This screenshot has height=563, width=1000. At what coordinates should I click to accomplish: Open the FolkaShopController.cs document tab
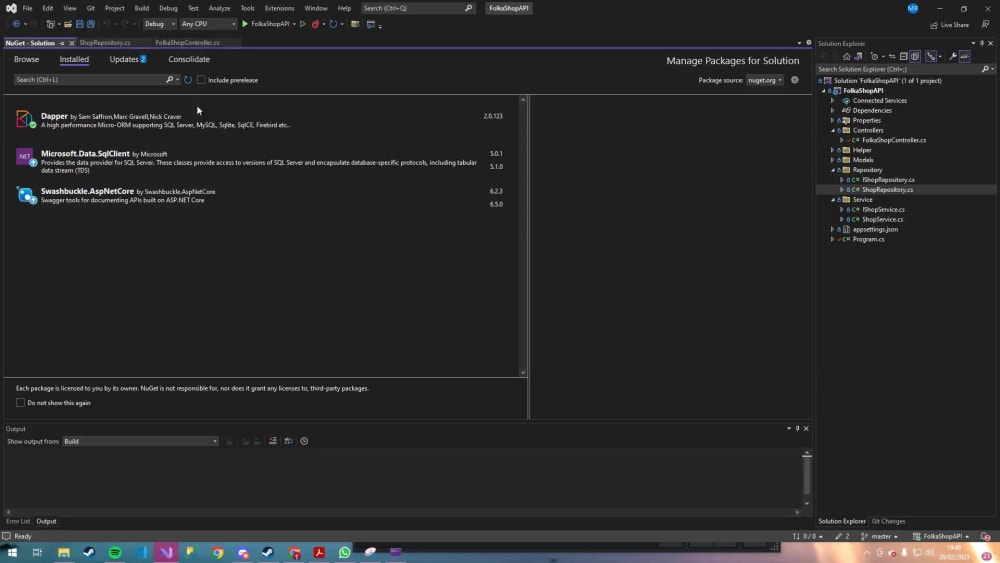click(188, 43)
